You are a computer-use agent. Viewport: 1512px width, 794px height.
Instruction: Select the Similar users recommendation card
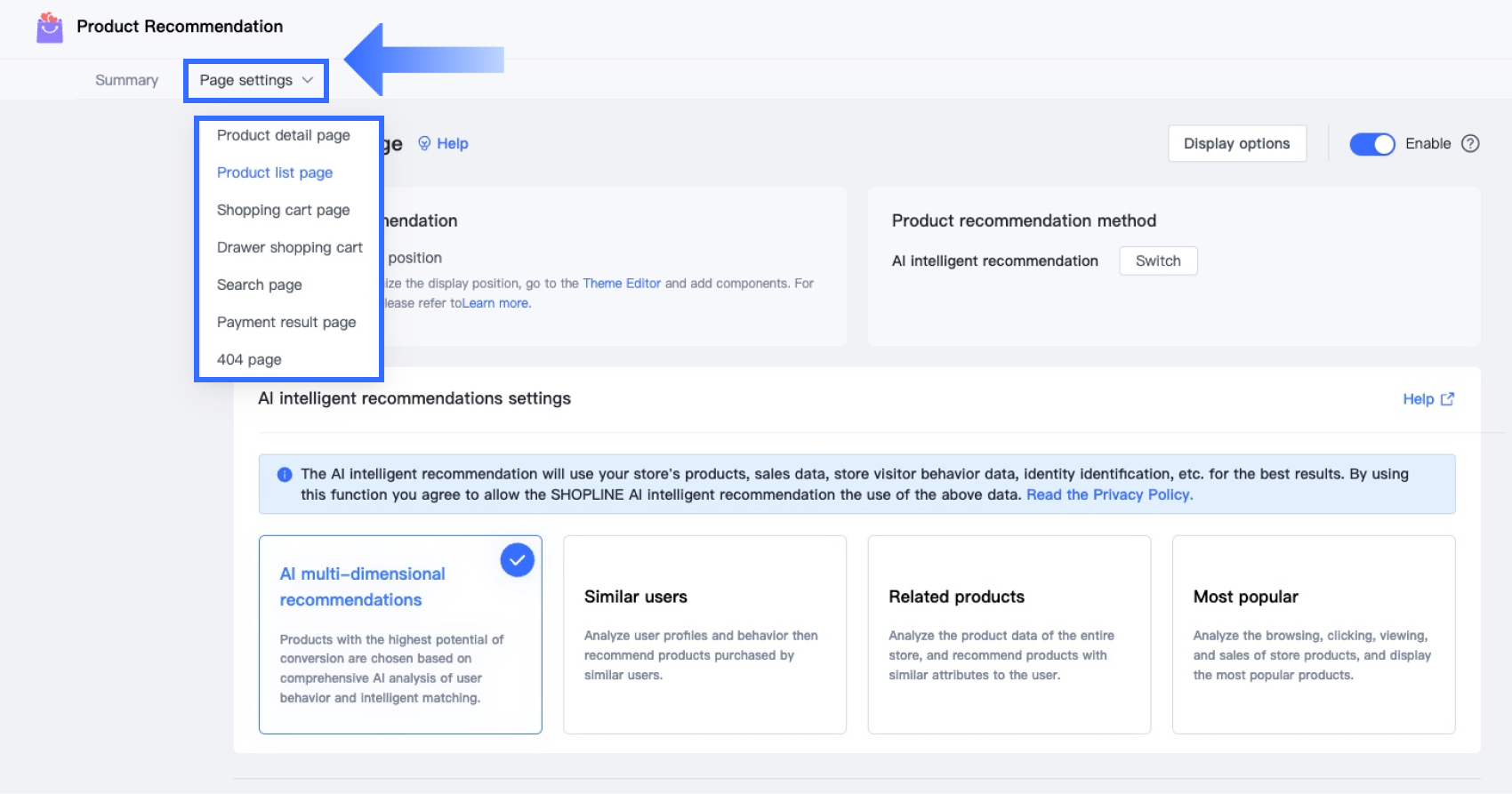point(704,634)
